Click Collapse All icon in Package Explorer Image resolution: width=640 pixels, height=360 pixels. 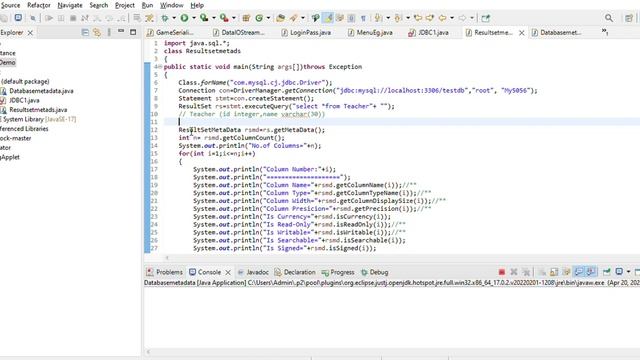click(85, 32)
